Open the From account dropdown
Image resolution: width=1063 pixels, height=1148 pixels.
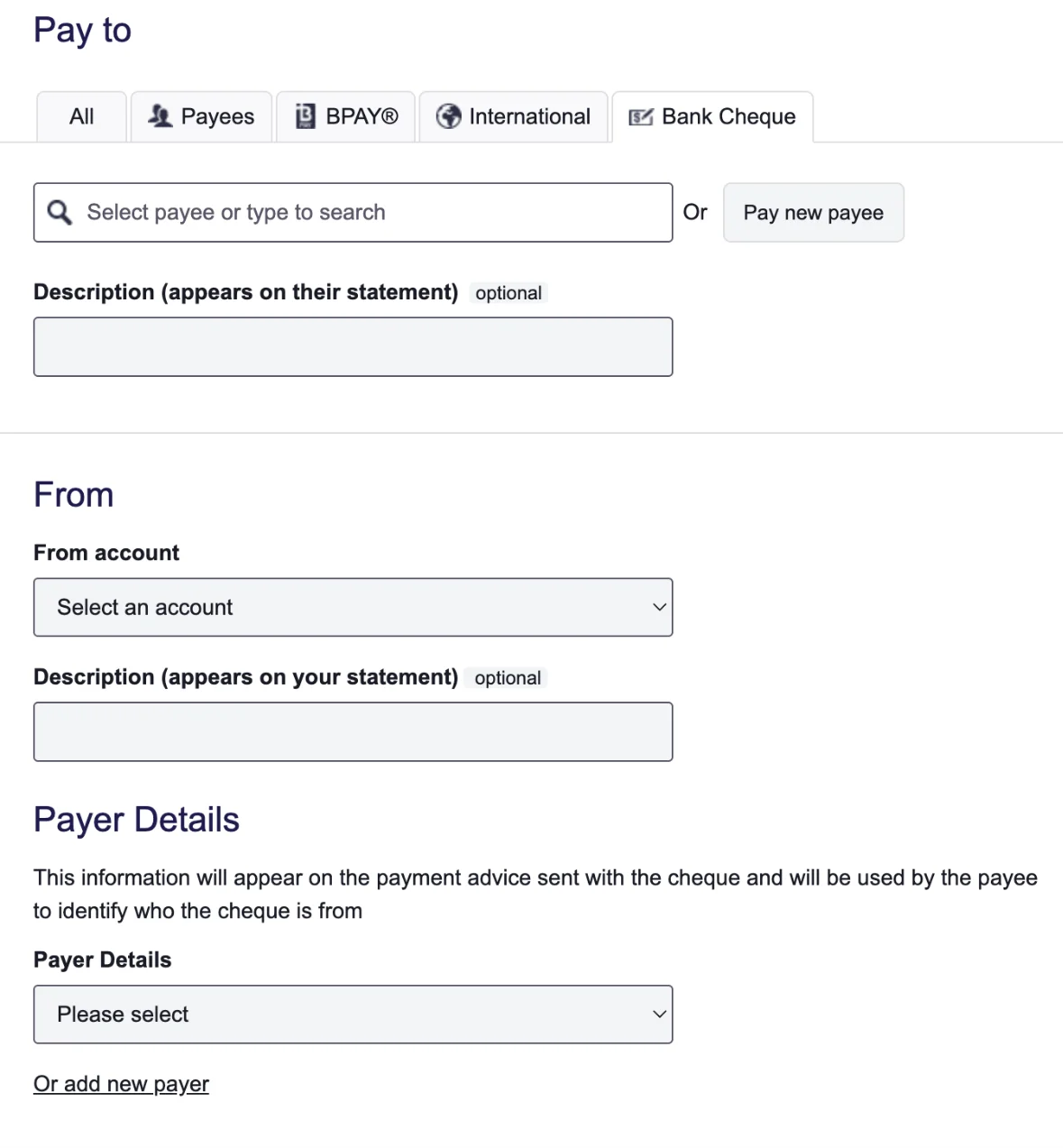(x=353, y=607)
